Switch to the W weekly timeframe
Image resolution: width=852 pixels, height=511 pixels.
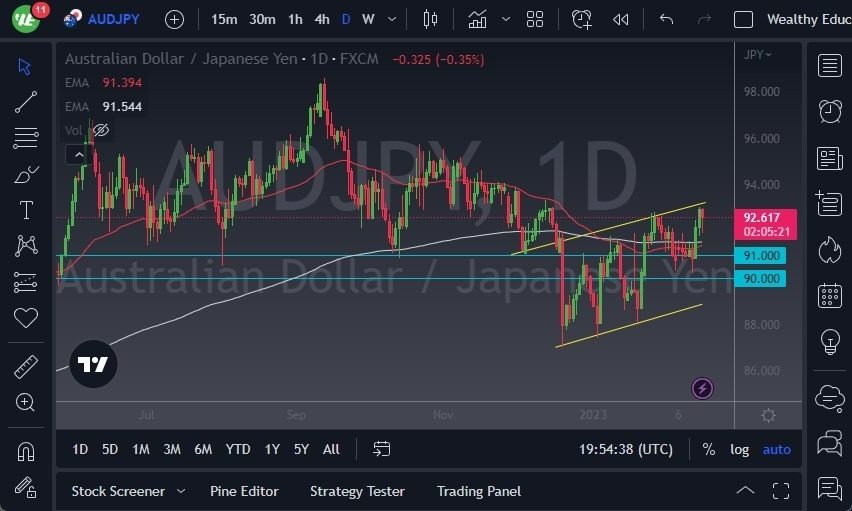click(368, 20)
